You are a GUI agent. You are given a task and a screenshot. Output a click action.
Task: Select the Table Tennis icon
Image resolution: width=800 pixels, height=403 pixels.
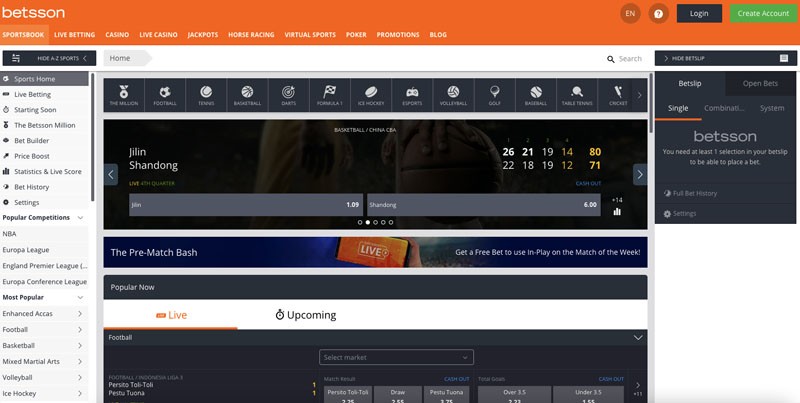[577, 95]
